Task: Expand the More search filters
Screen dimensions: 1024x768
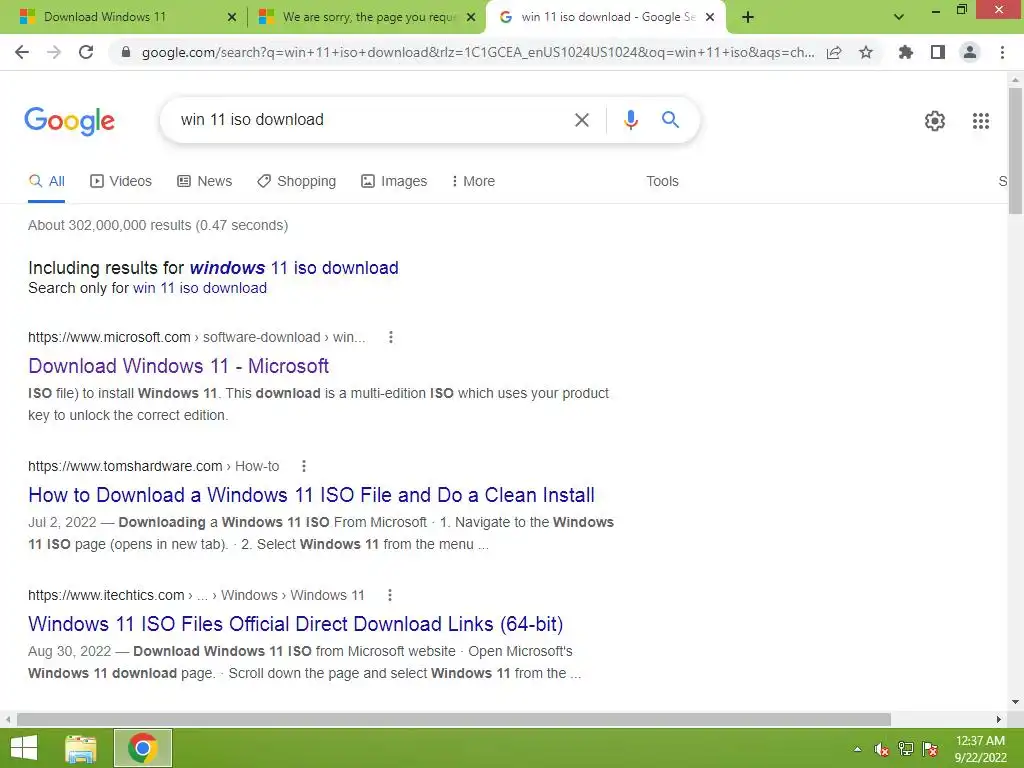Action: [473, 182]
